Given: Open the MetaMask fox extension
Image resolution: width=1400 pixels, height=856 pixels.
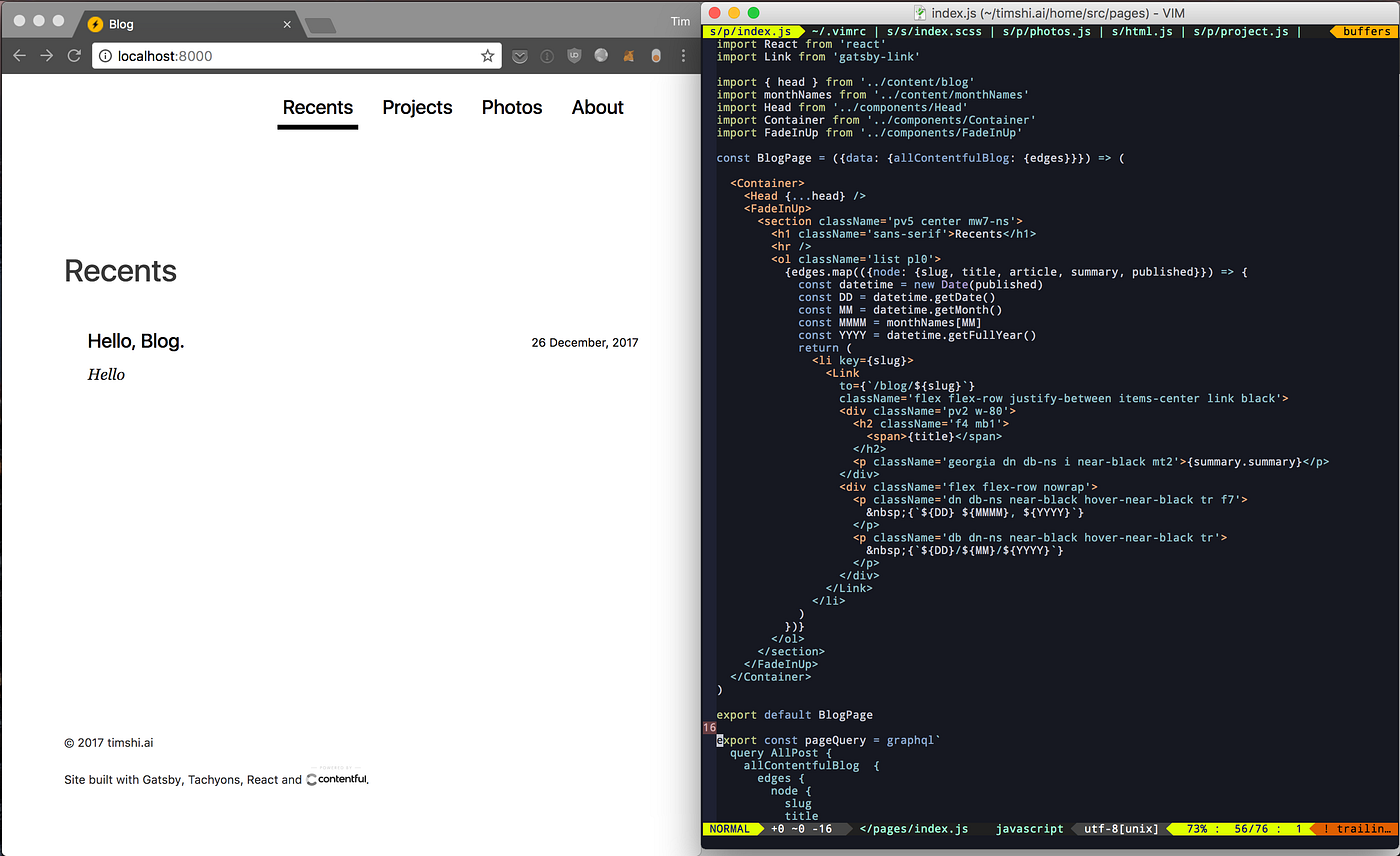Looking at the screenshot, I should pyautogui.click(x=628, y=56).
